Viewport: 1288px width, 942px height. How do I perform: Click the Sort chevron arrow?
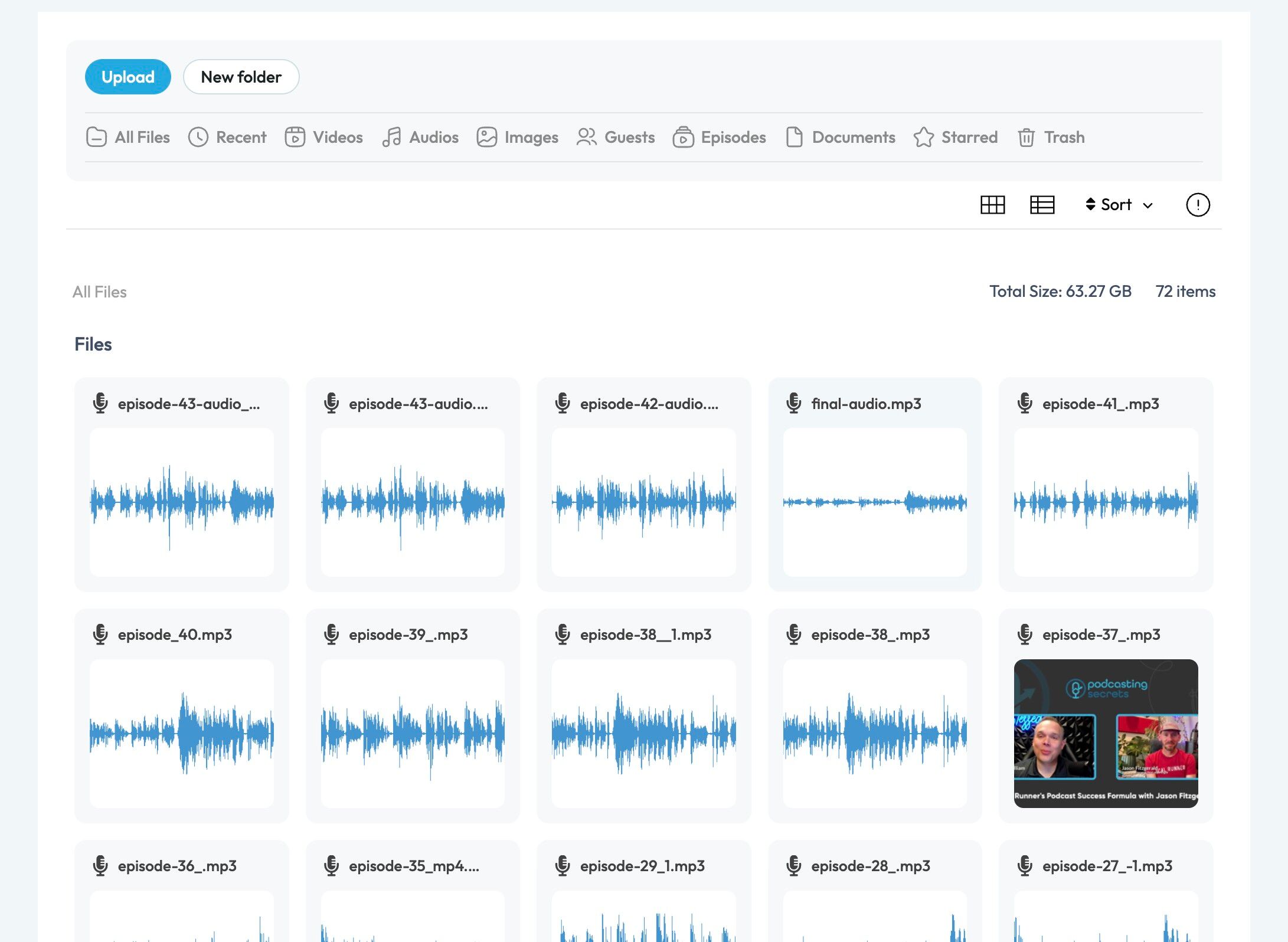(x=1148, y=205)
